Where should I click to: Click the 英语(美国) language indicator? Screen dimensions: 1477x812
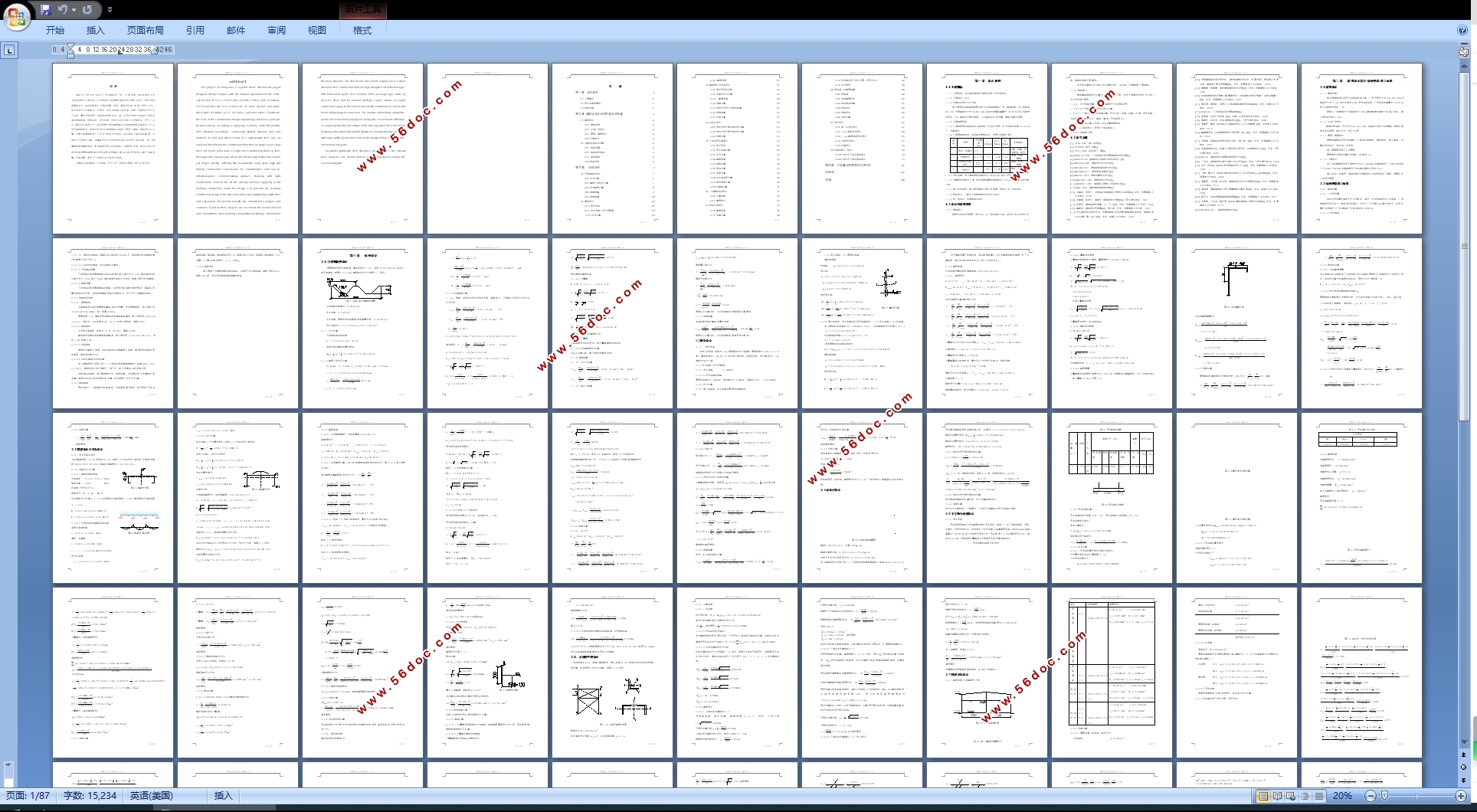coord(151,796)
